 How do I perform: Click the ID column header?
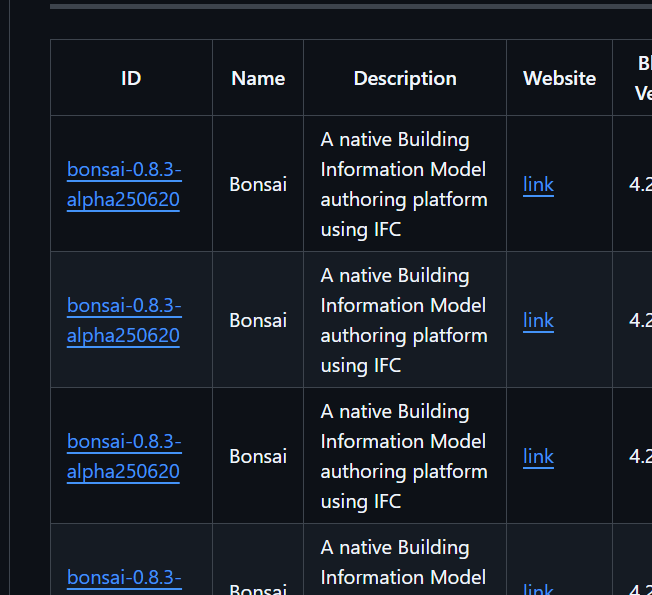[131, 78]
